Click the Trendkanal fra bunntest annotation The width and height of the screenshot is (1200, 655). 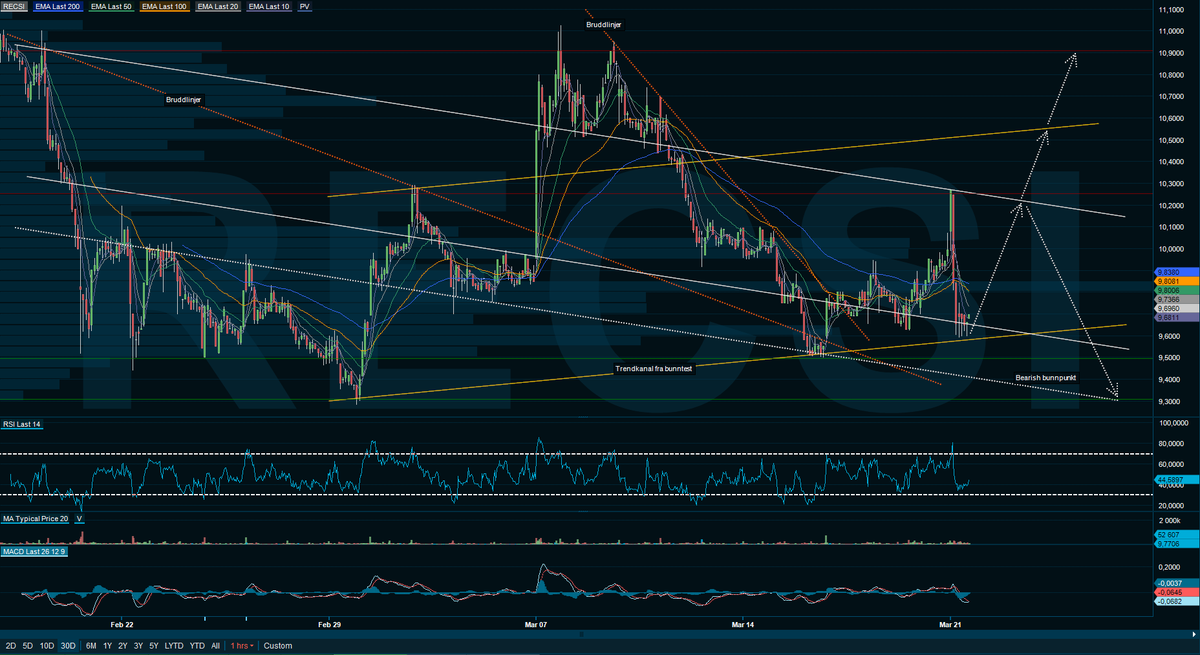pyautogui.click(x=654, y=369)
